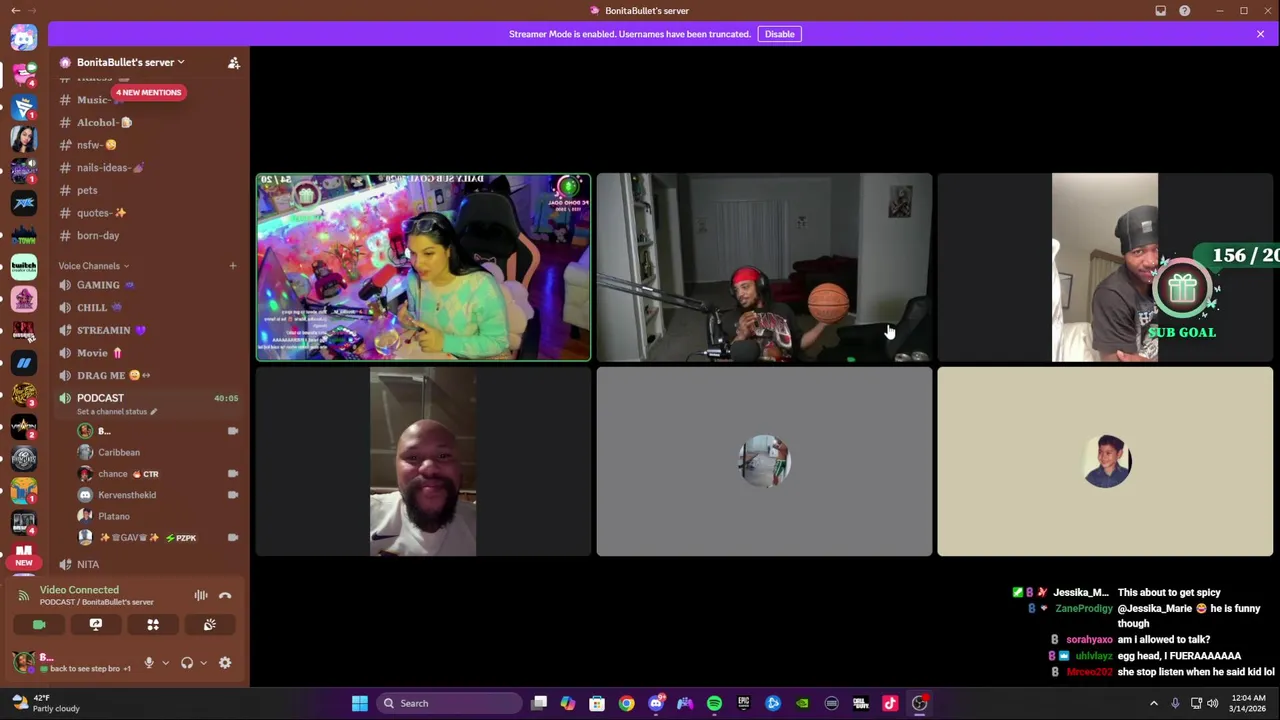Add a new voice channel plus

233,266
